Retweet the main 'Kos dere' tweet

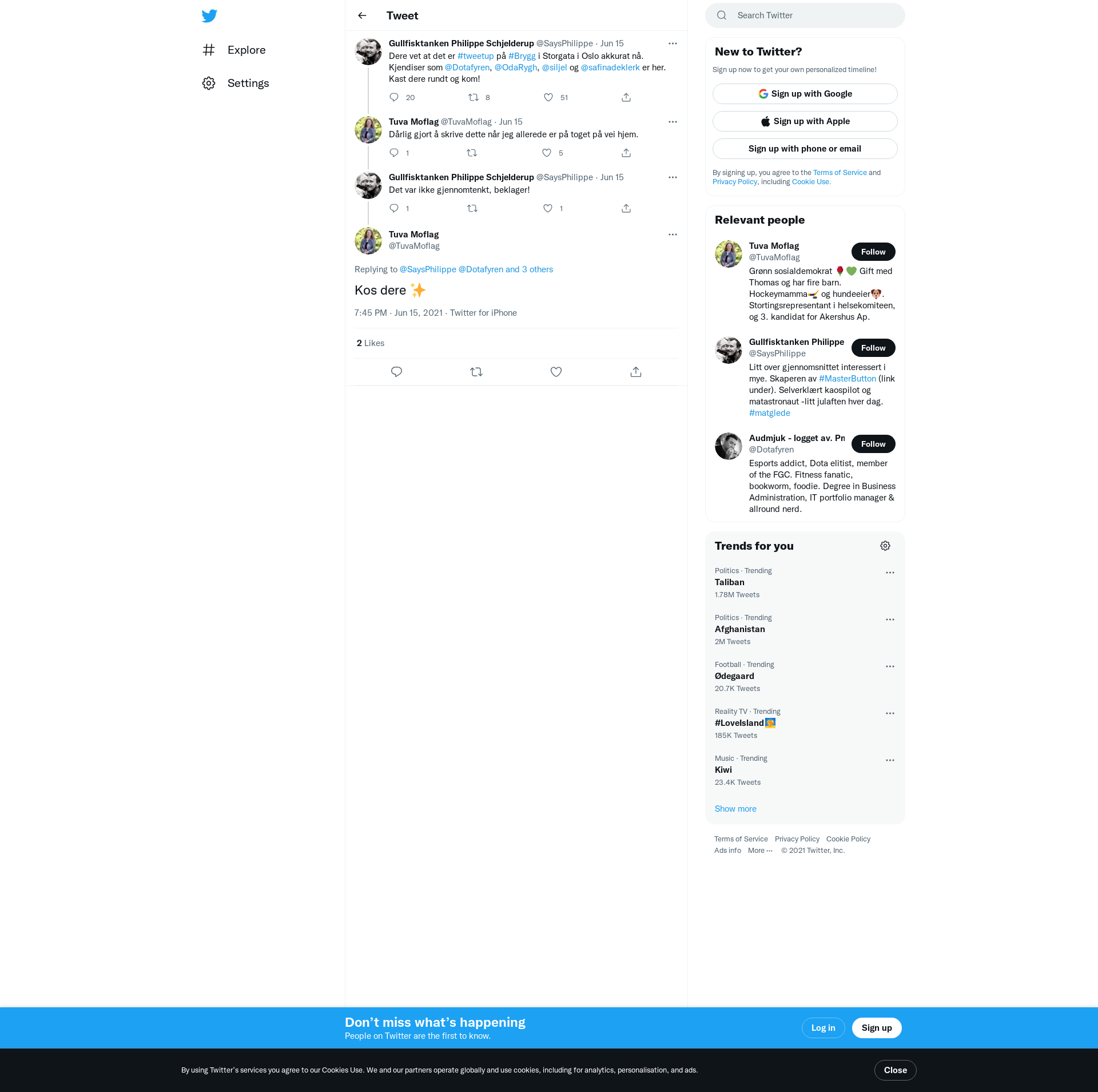[476, 372]
